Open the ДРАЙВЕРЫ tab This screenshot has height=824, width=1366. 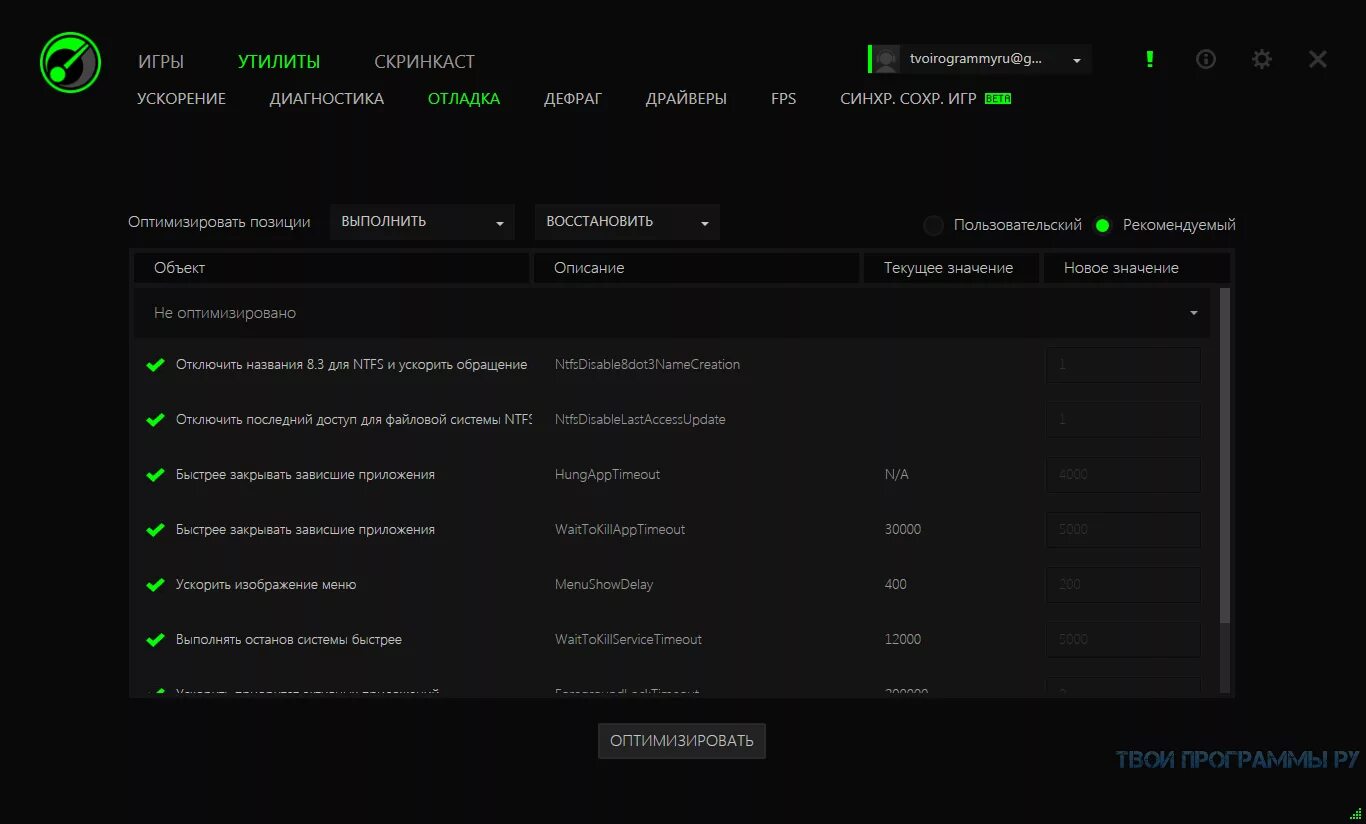coord(686,99)
